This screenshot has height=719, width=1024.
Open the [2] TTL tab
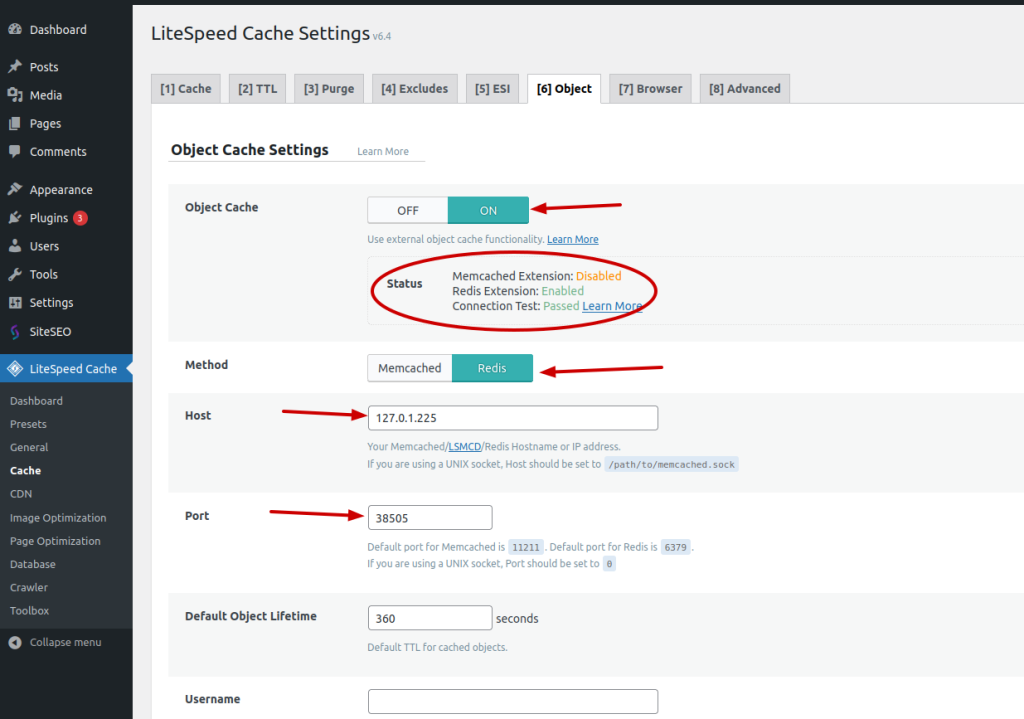[x=257, y=89]
